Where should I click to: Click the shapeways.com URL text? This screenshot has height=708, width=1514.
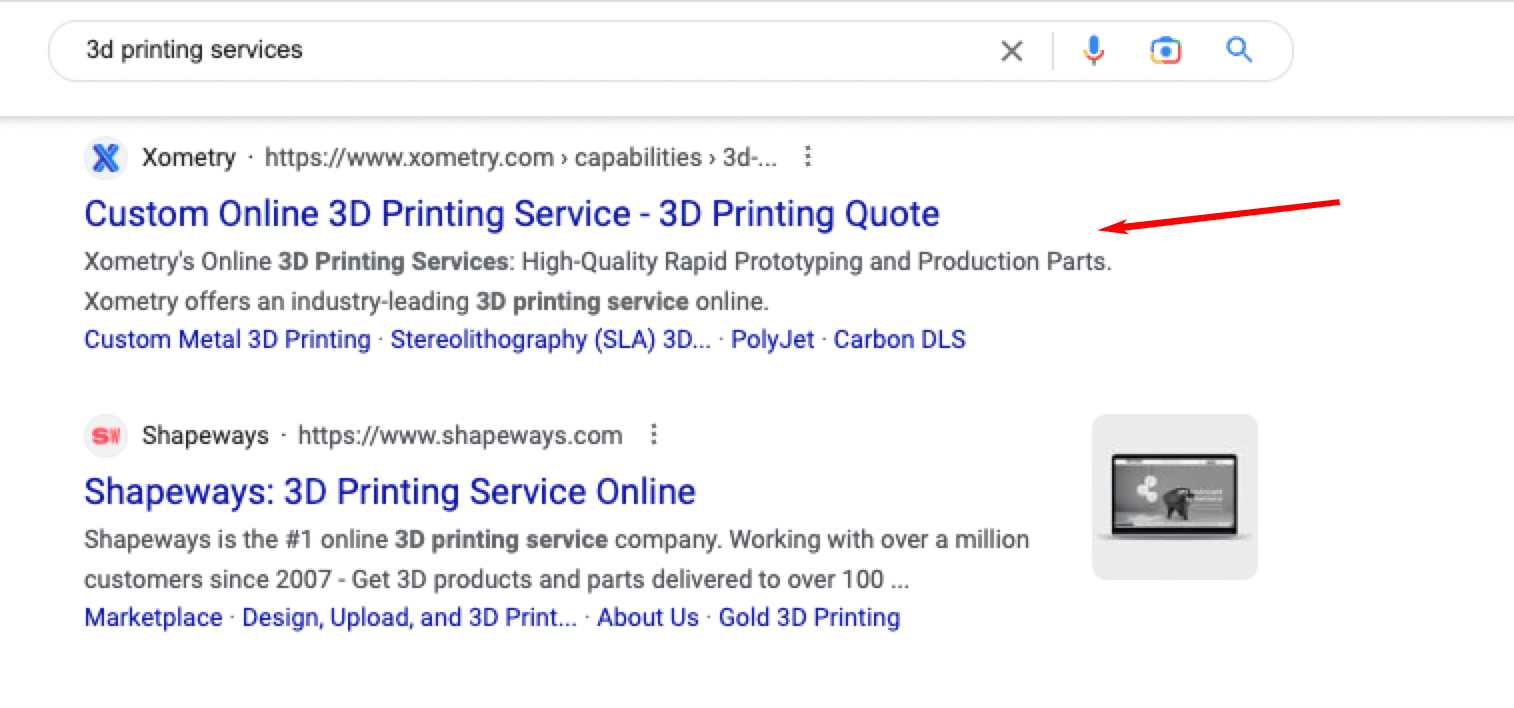click(460, 436)
